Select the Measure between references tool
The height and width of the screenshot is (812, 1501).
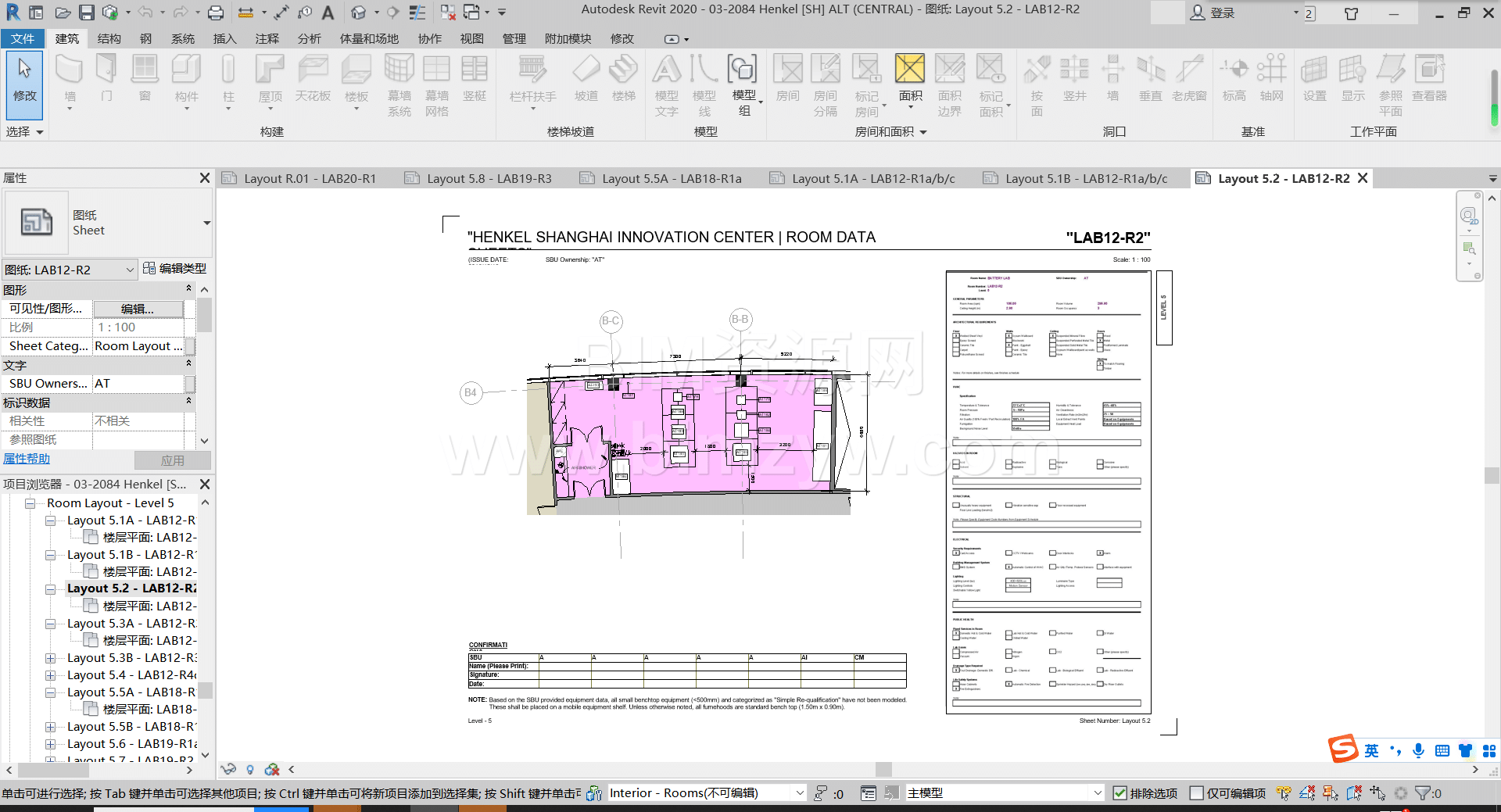(x=245, y=13)
